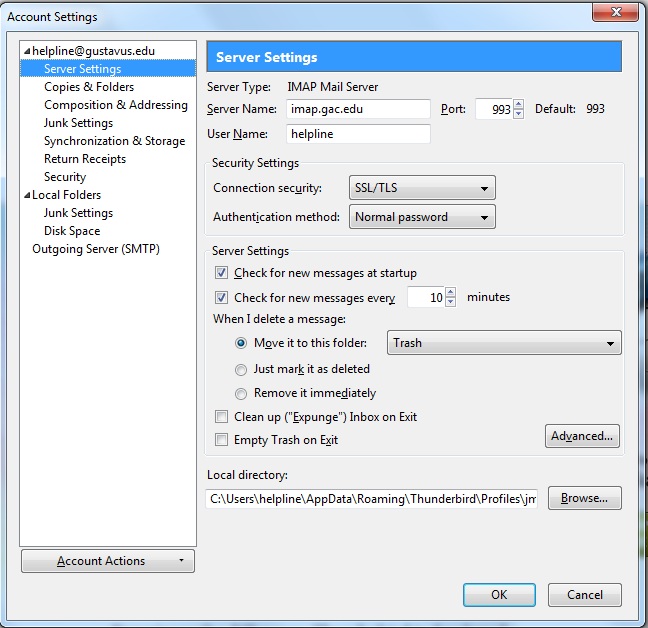Confirm with the OK button
This screenshot has width=648, height=628.
click(499, 595)
